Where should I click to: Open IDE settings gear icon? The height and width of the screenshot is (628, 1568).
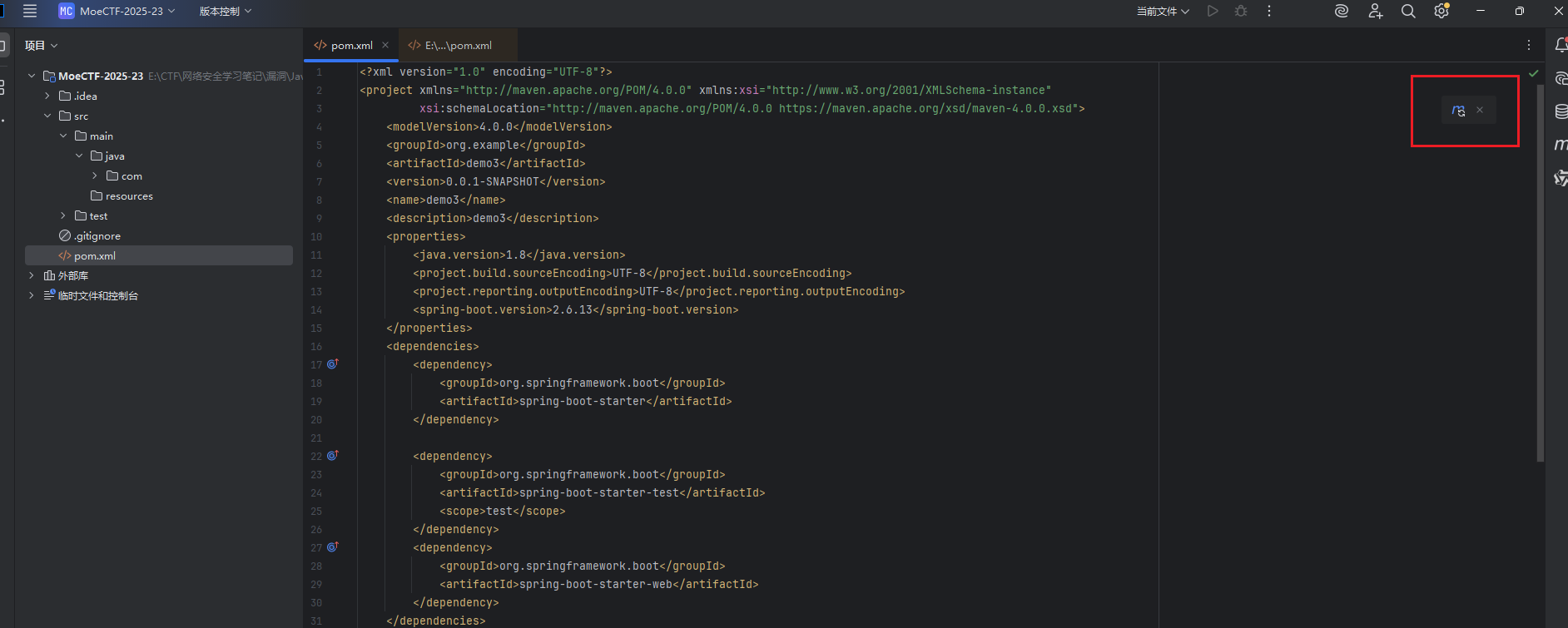pyautogui.click(x=1441, y=11)
